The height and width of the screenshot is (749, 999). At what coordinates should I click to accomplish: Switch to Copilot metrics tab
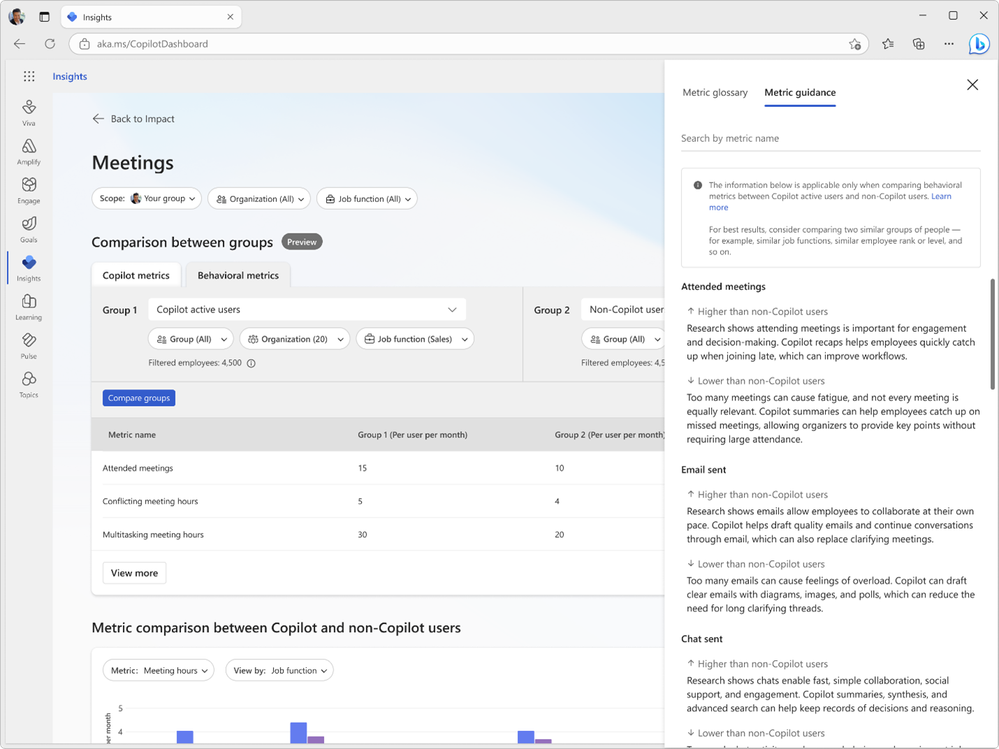tap(136, 275)
